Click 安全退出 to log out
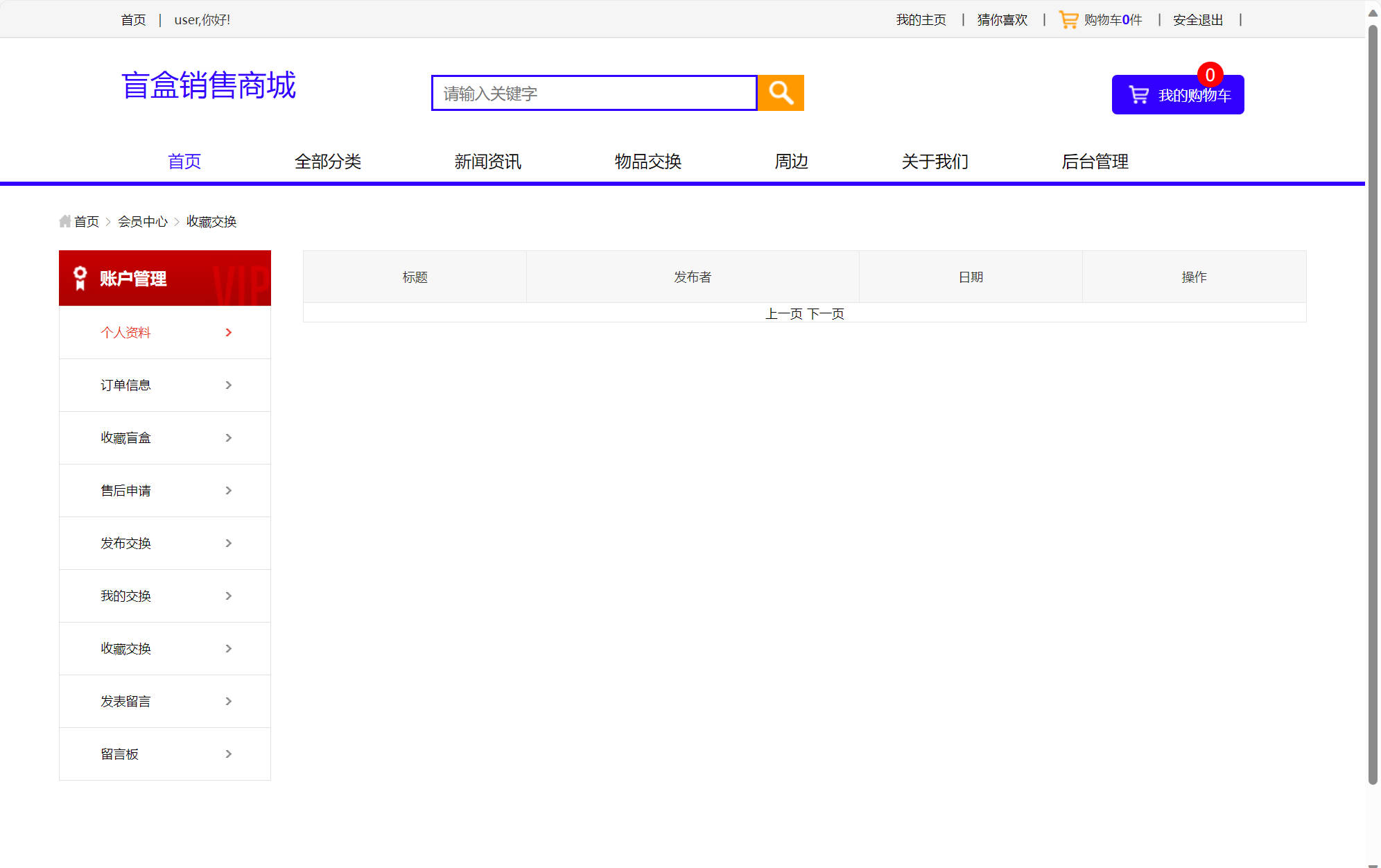This screenshot has width=1381, height=868. click(1197, 19)
